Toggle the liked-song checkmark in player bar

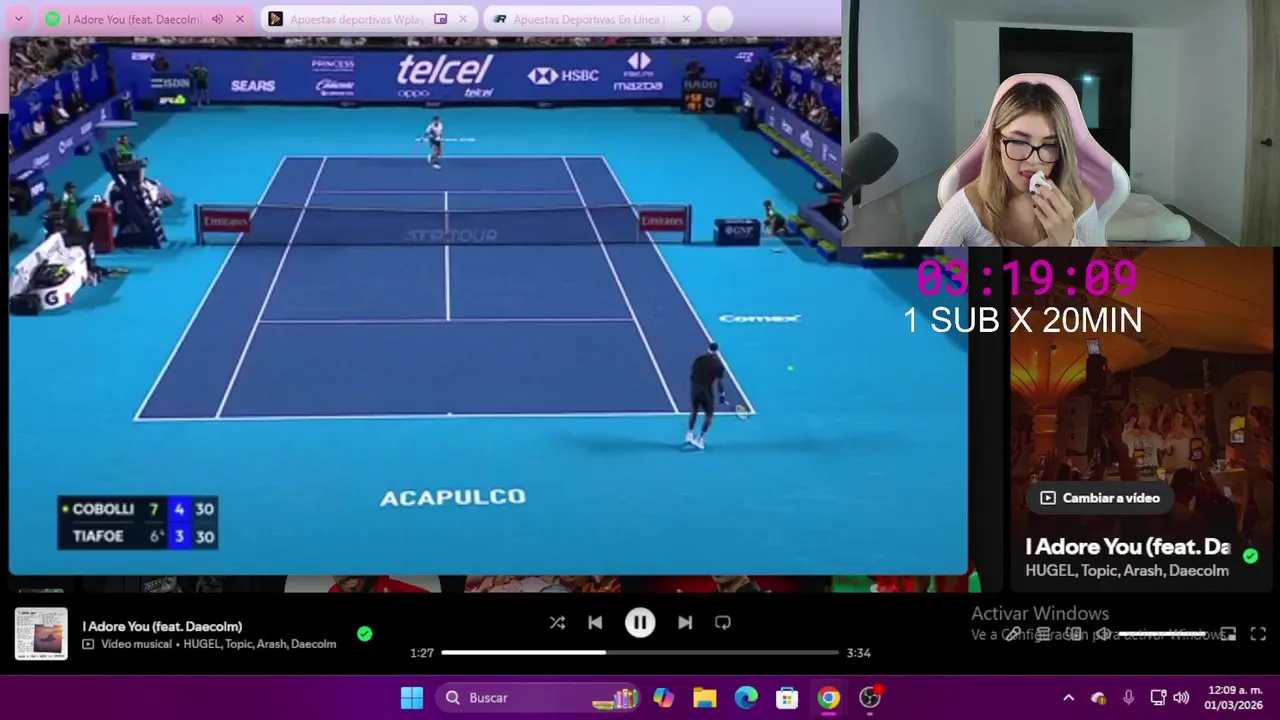click(364, 634)
